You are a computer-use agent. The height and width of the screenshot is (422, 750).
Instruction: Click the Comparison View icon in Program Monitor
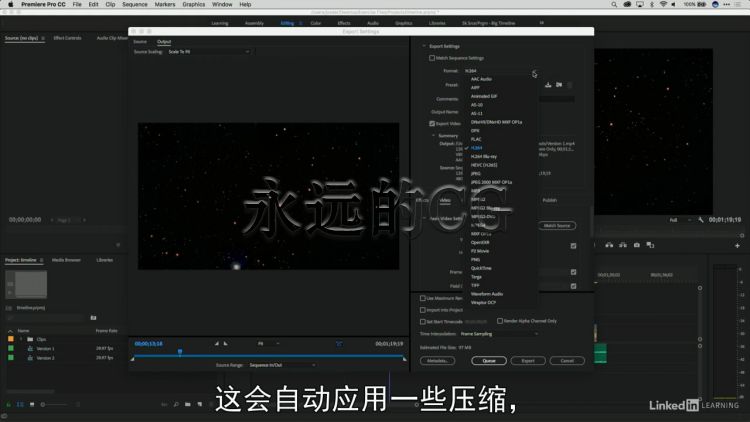click(x=650, y=245)
